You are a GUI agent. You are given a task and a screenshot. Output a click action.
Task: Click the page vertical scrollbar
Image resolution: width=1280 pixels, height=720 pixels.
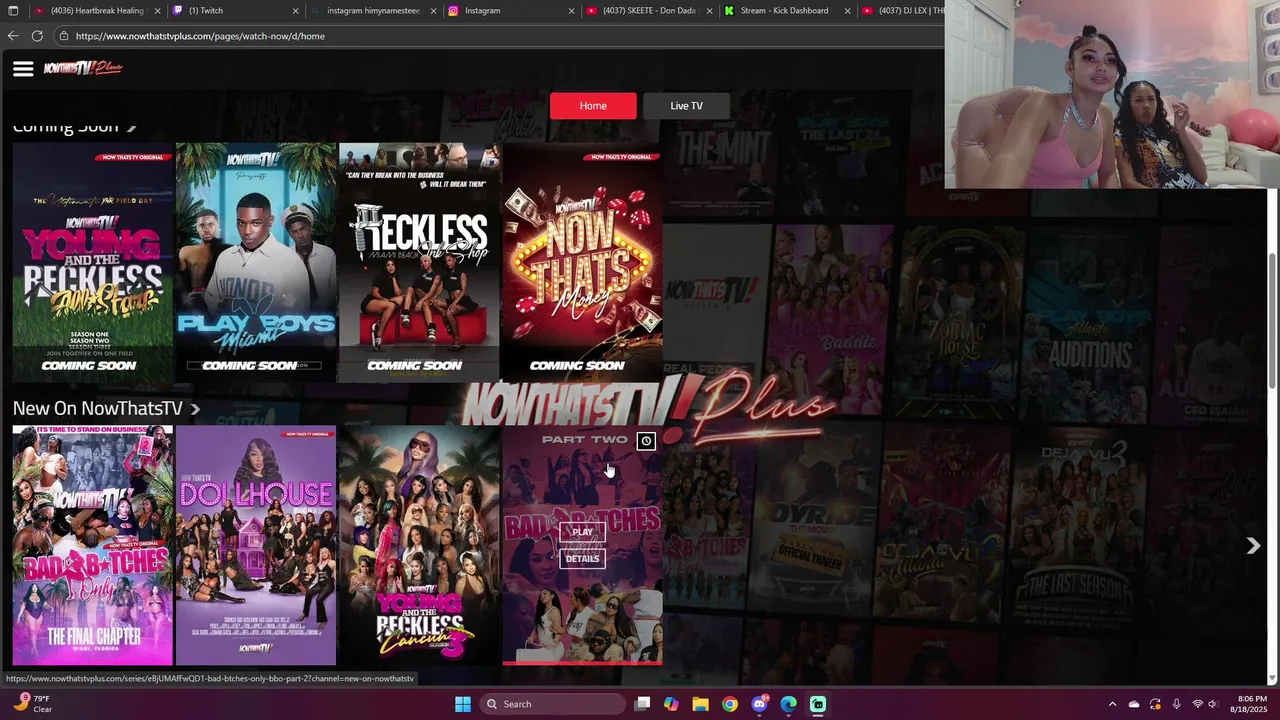(1273, 322)
